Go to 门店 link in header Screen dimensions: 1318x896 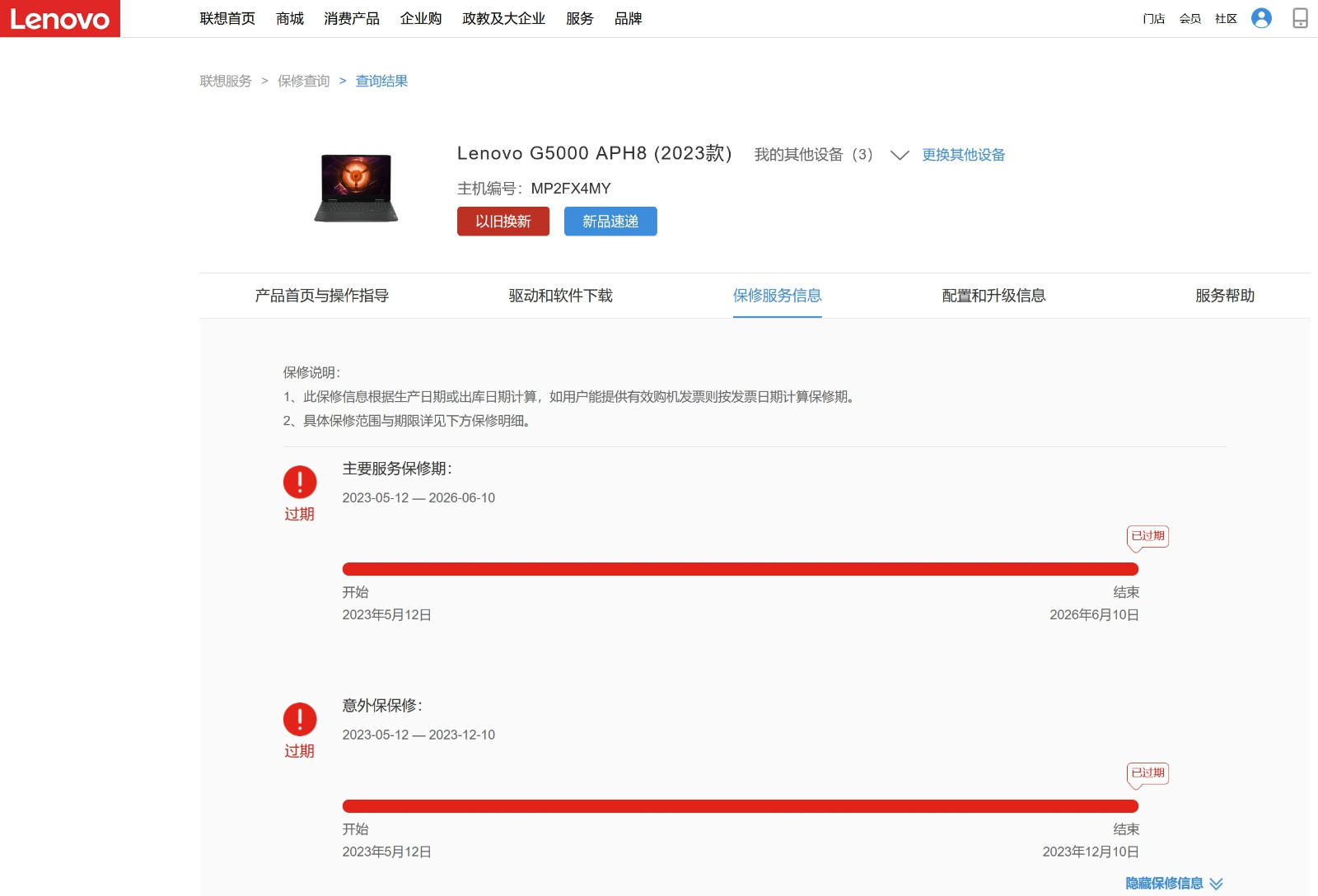1154,19
